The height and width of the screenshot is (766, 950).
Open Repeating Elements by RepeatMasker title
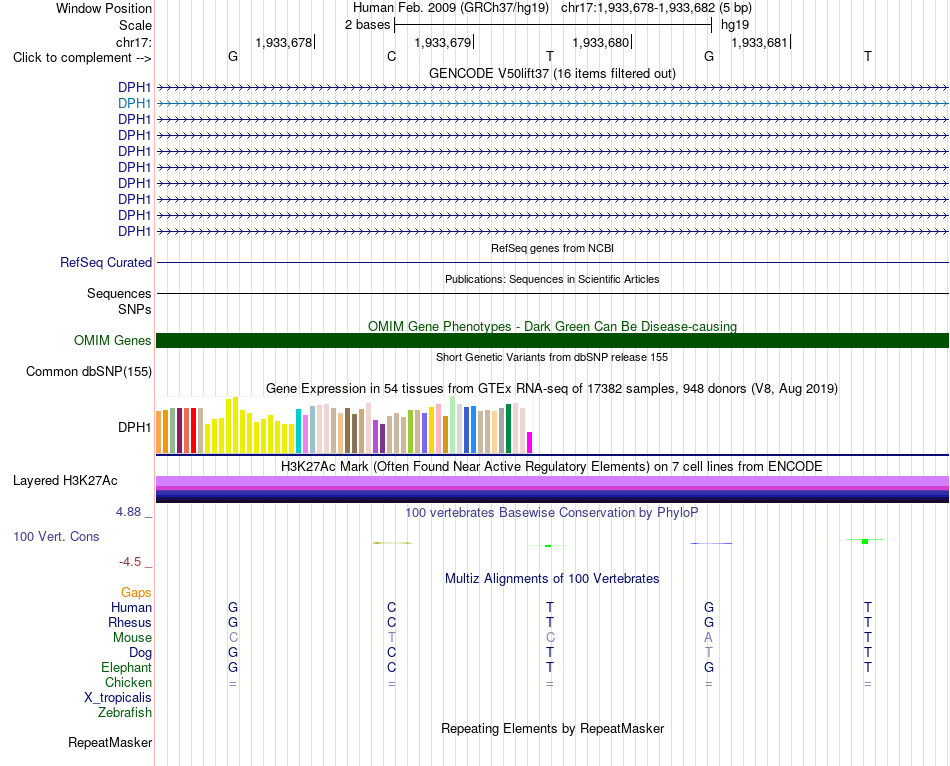[x=552, y=728]
